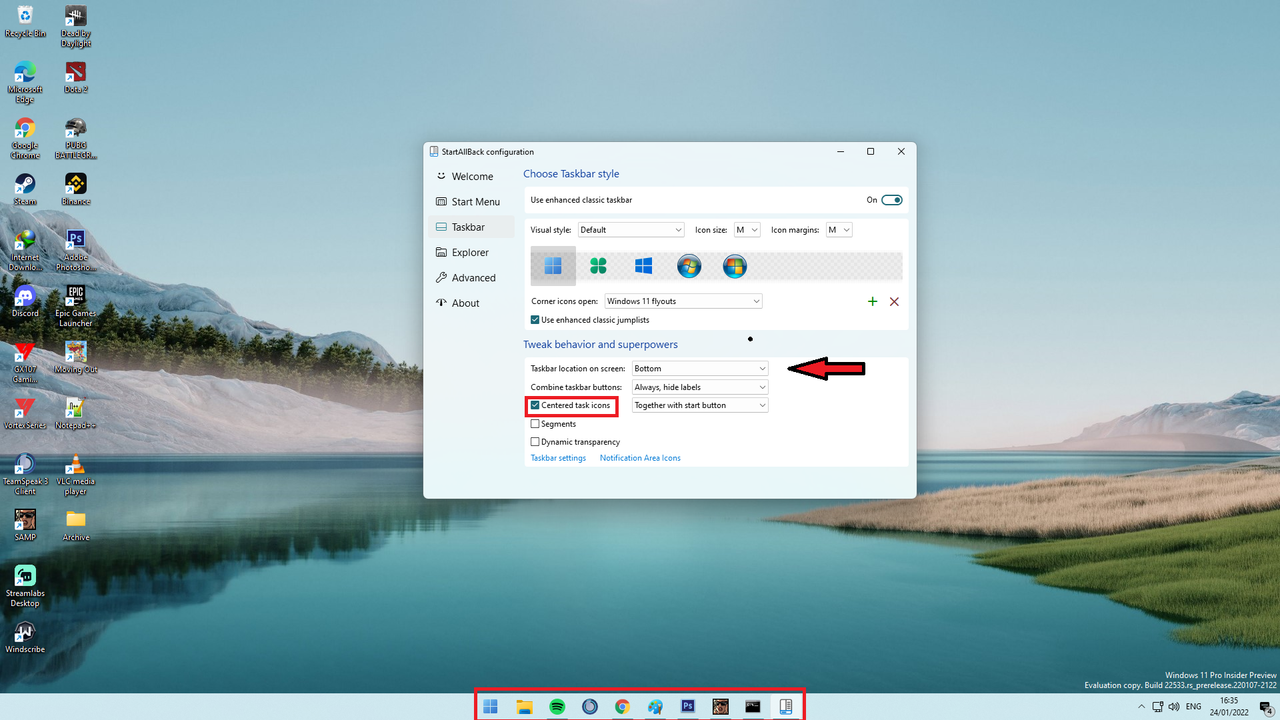Launch the Epic Games Launcher shortcut
1280x720 pixels.
click(76, 306)
